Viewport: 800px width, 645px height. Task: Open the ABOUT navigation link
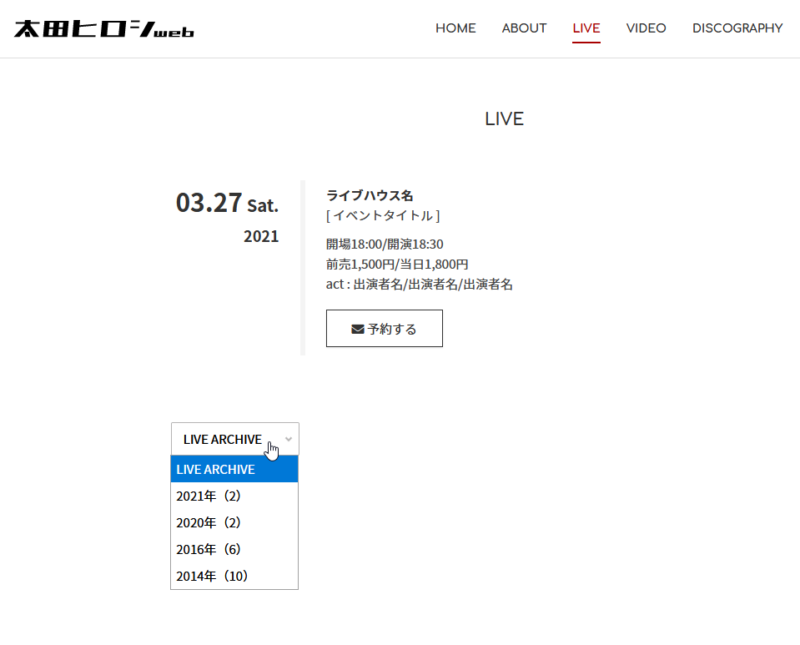click(524, 29)
